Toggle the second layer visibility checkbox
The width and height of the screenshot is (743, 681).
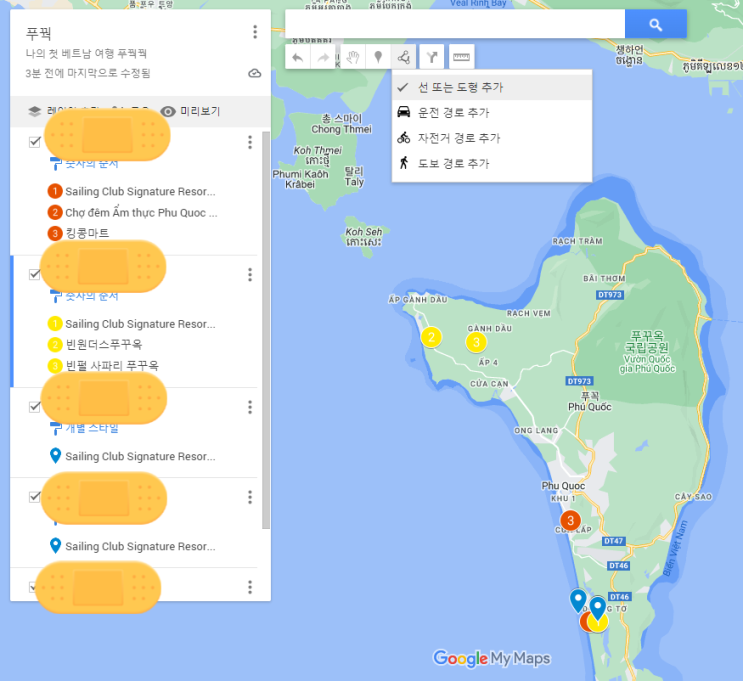35,274
